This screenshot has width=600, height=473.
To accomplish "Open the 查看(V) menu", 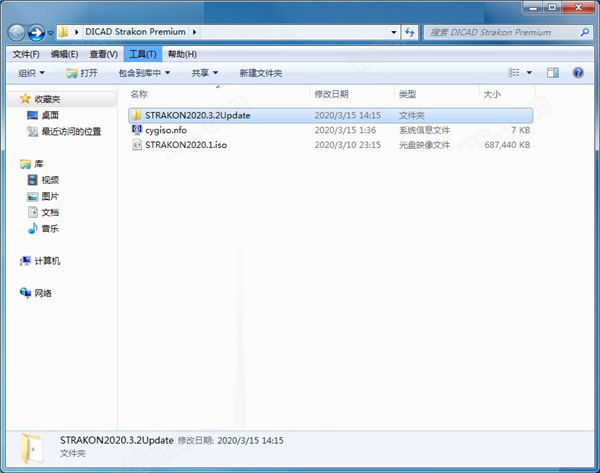I will tap(103, 54).
